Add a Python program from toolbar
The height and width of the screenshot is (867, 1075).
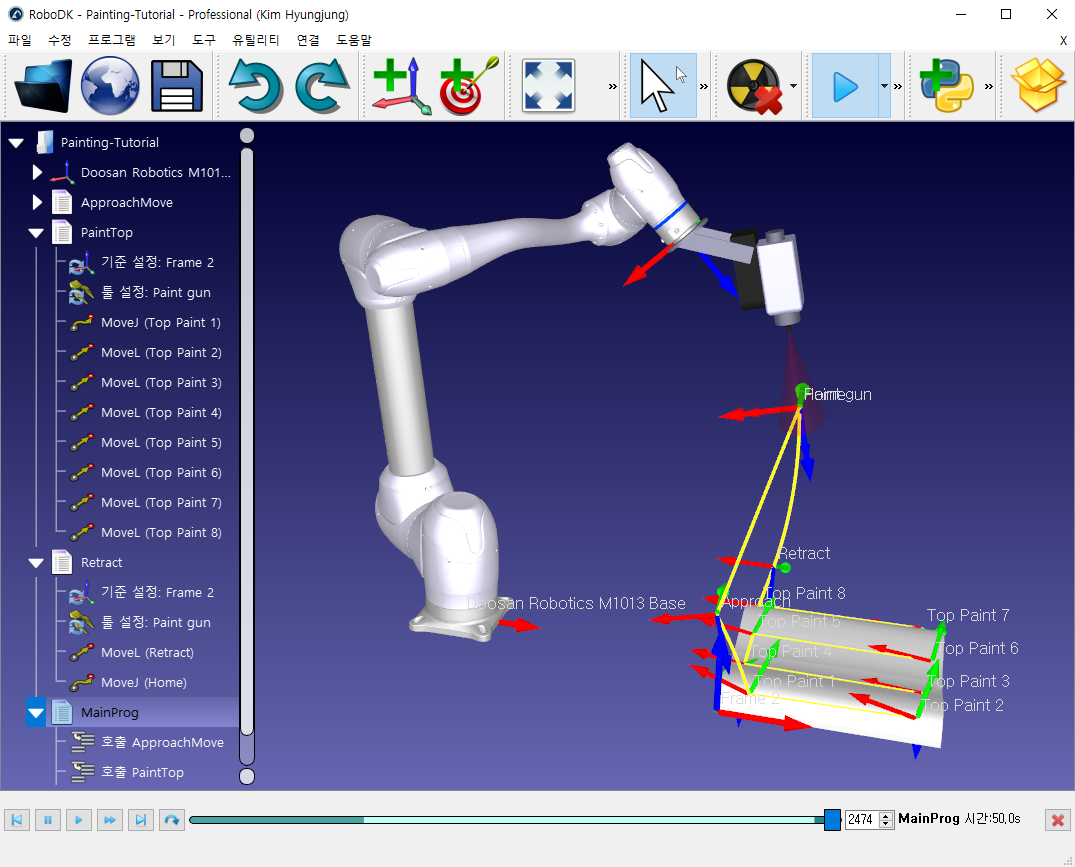(945, 86)
